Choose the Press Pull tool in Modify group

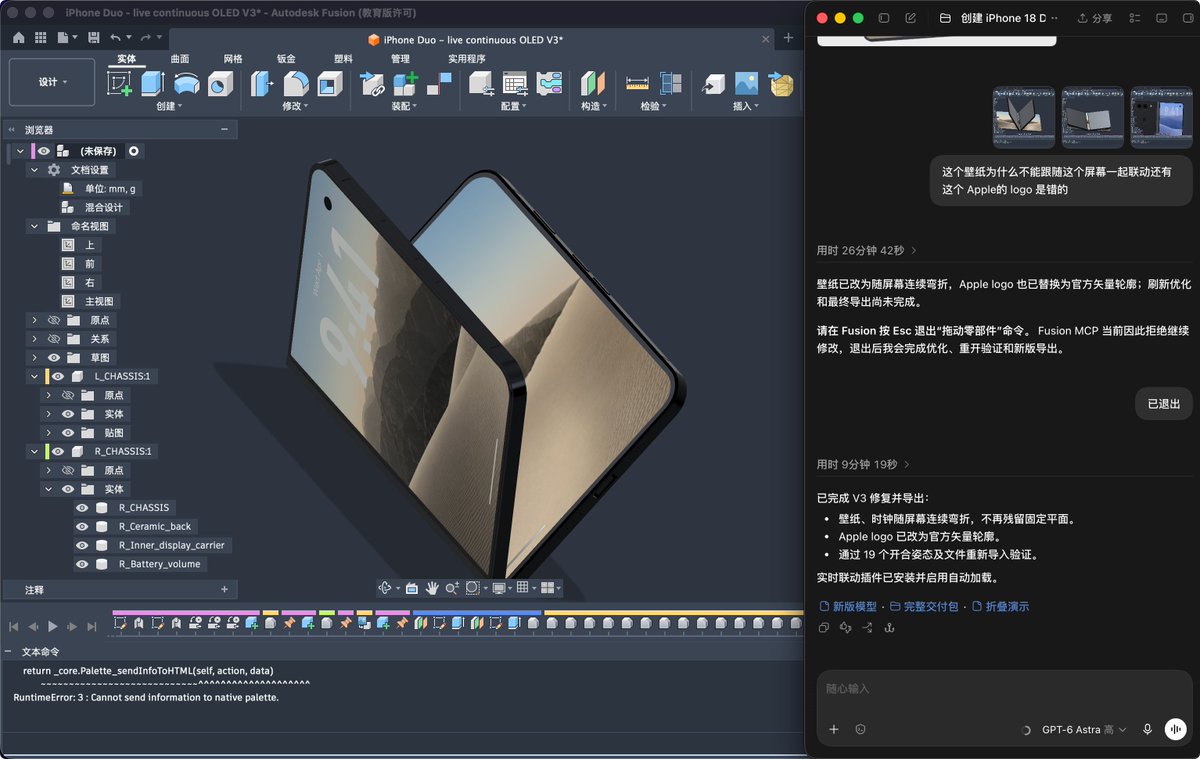point(262,84)
